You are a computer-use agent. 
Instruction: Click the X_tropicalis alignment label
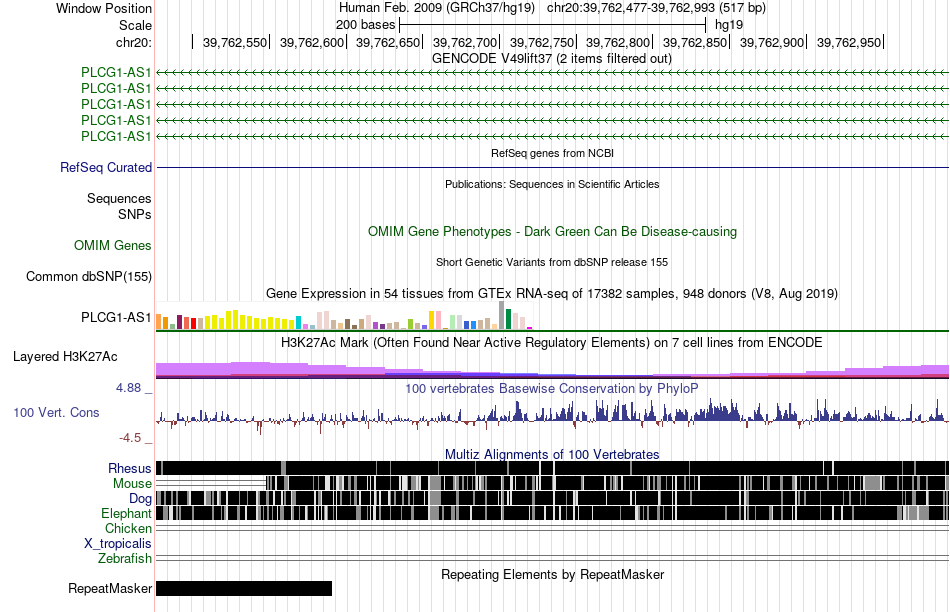point(118,544)
